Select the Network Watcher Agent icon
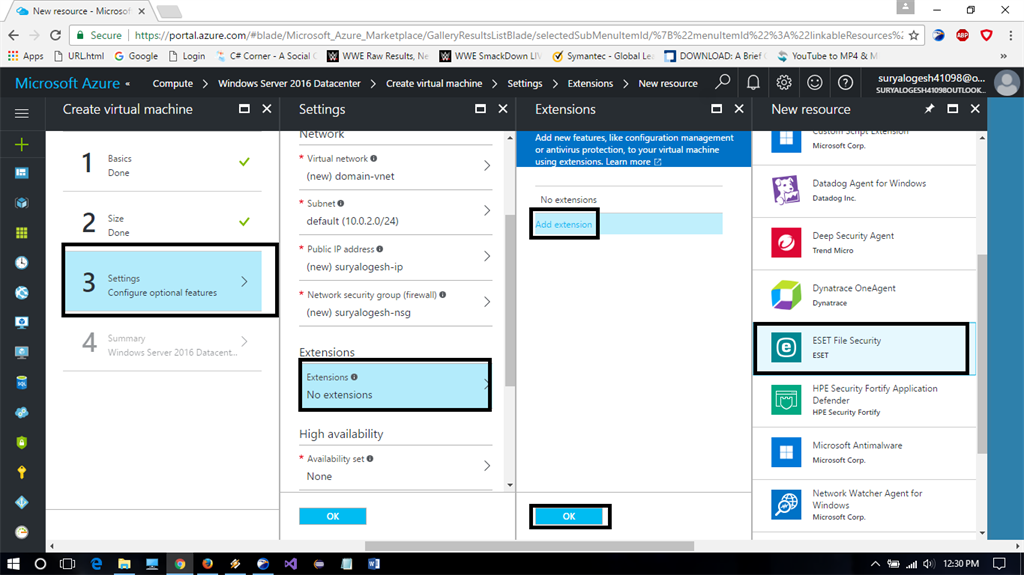Image resolution: width=1024 pixels, height=575 pixels. (x=786, y=504)
